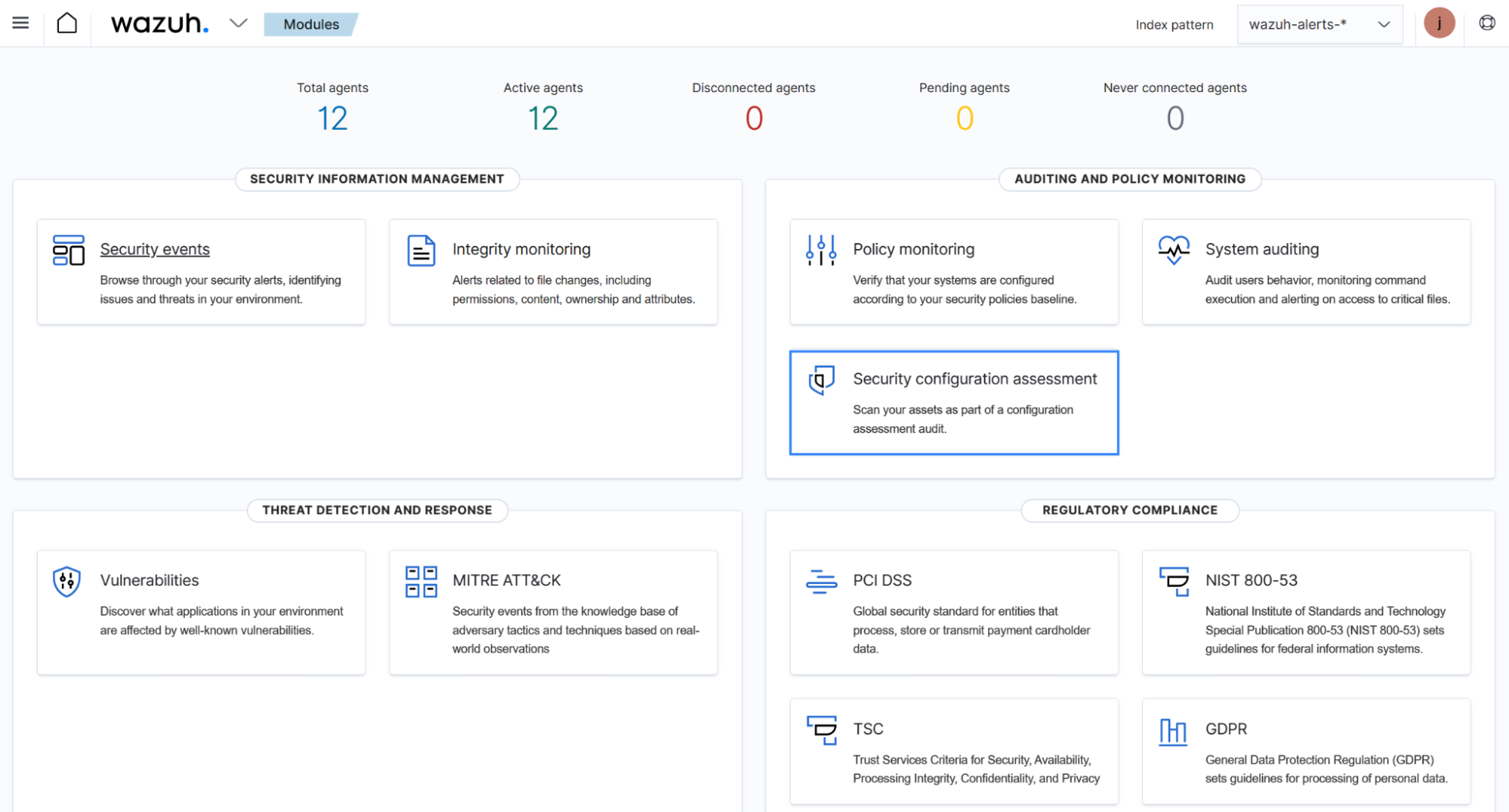Screen dimensions: 1509x812
Task: Click the TSC description text
Action: click(976, 769)
